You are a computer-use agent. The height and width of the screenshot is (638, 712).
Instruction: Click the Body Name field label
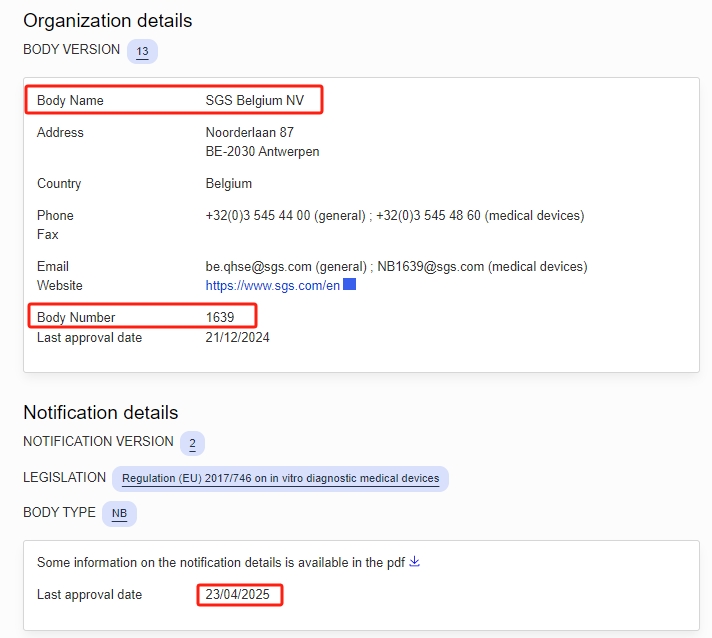[70, 100]
